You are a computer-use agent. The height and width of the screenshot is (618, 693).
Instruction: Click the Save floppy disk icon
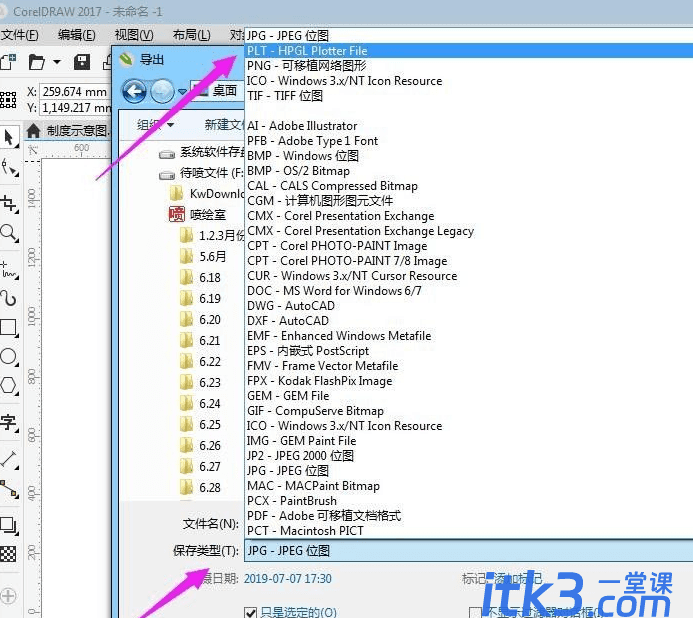82,62
